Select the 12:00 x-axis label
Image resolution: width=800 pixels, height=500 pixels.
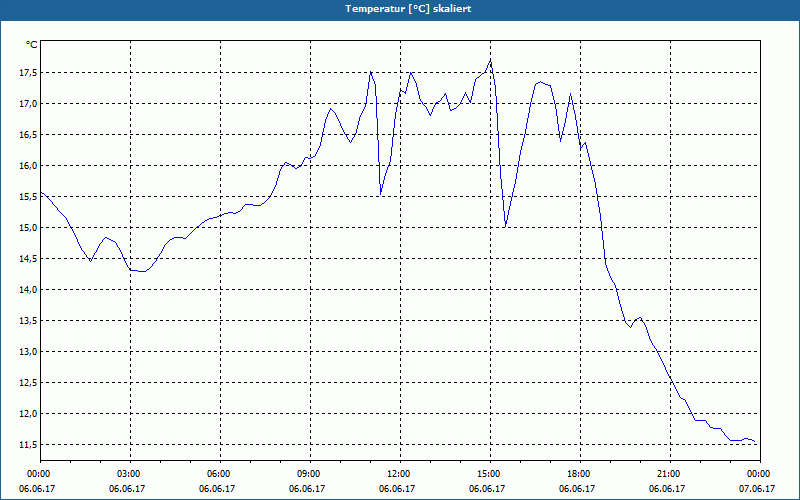(399, 474)
